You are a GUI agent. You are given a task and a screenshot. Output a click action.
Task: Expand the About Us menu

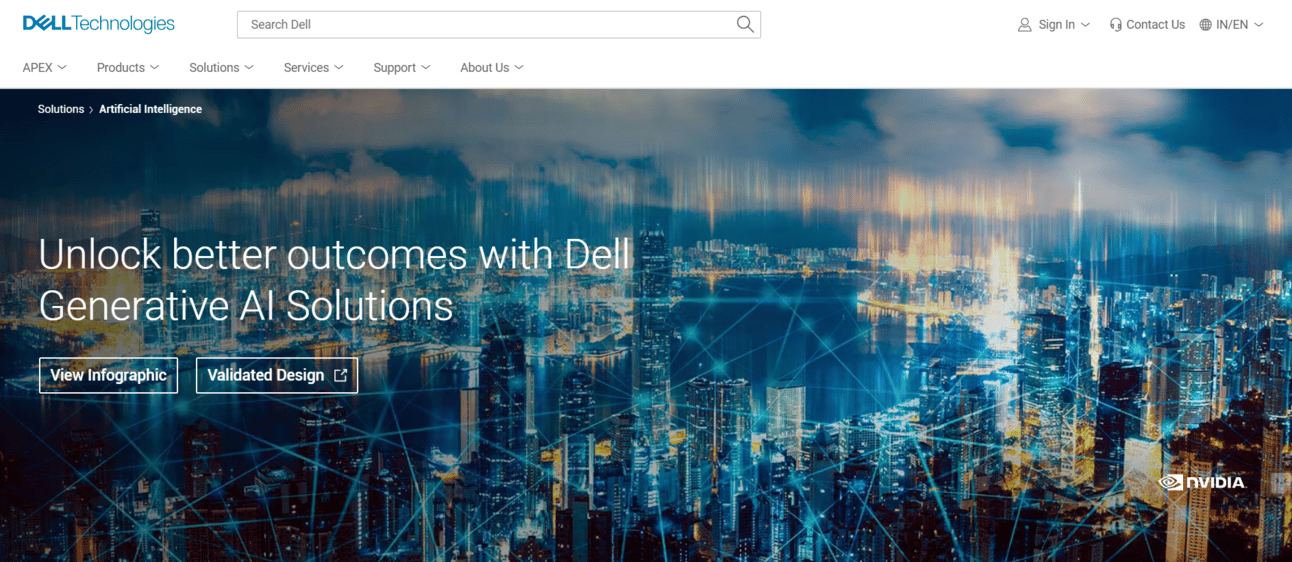492,67
